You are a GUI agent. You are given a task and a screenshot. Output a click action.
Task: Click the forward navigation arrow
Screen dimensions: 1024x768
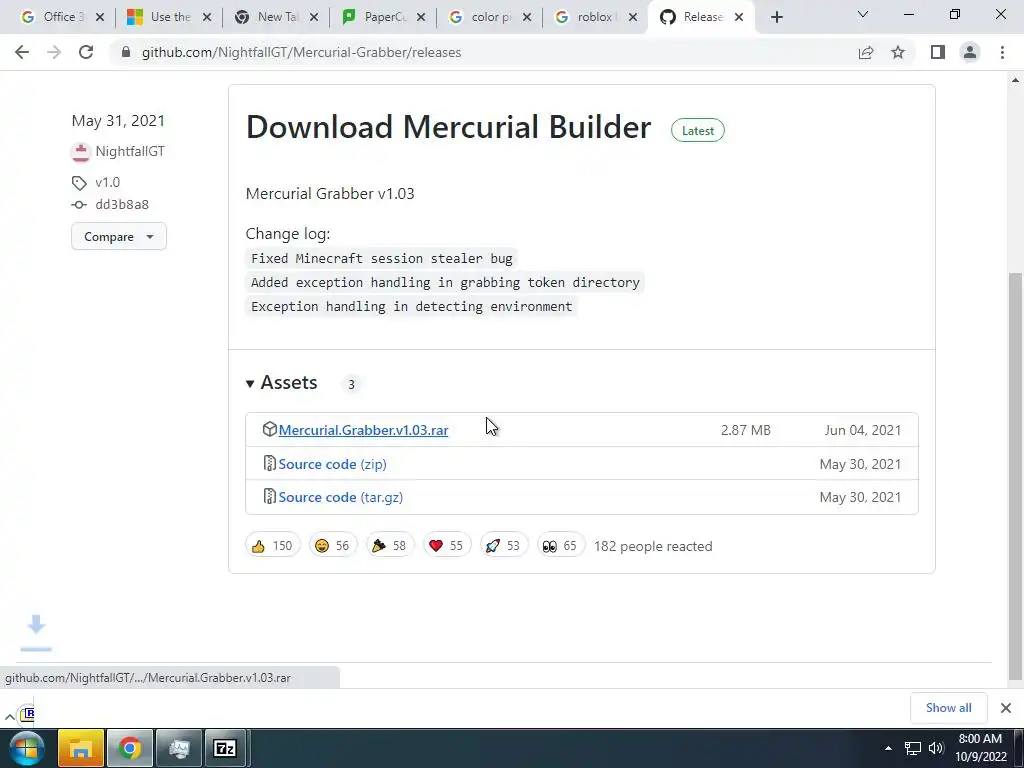click(54, 52)
